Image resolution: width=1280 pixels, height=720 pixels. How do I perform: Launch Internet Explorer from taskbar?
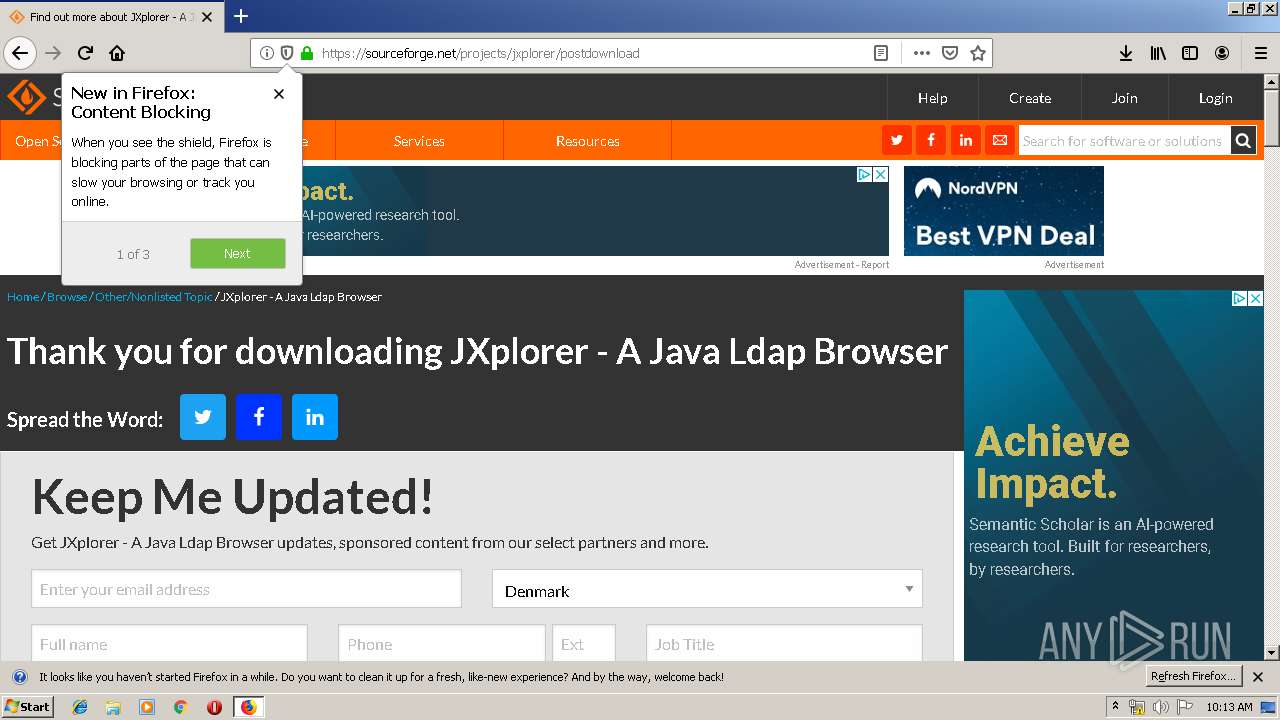(80, 707)
